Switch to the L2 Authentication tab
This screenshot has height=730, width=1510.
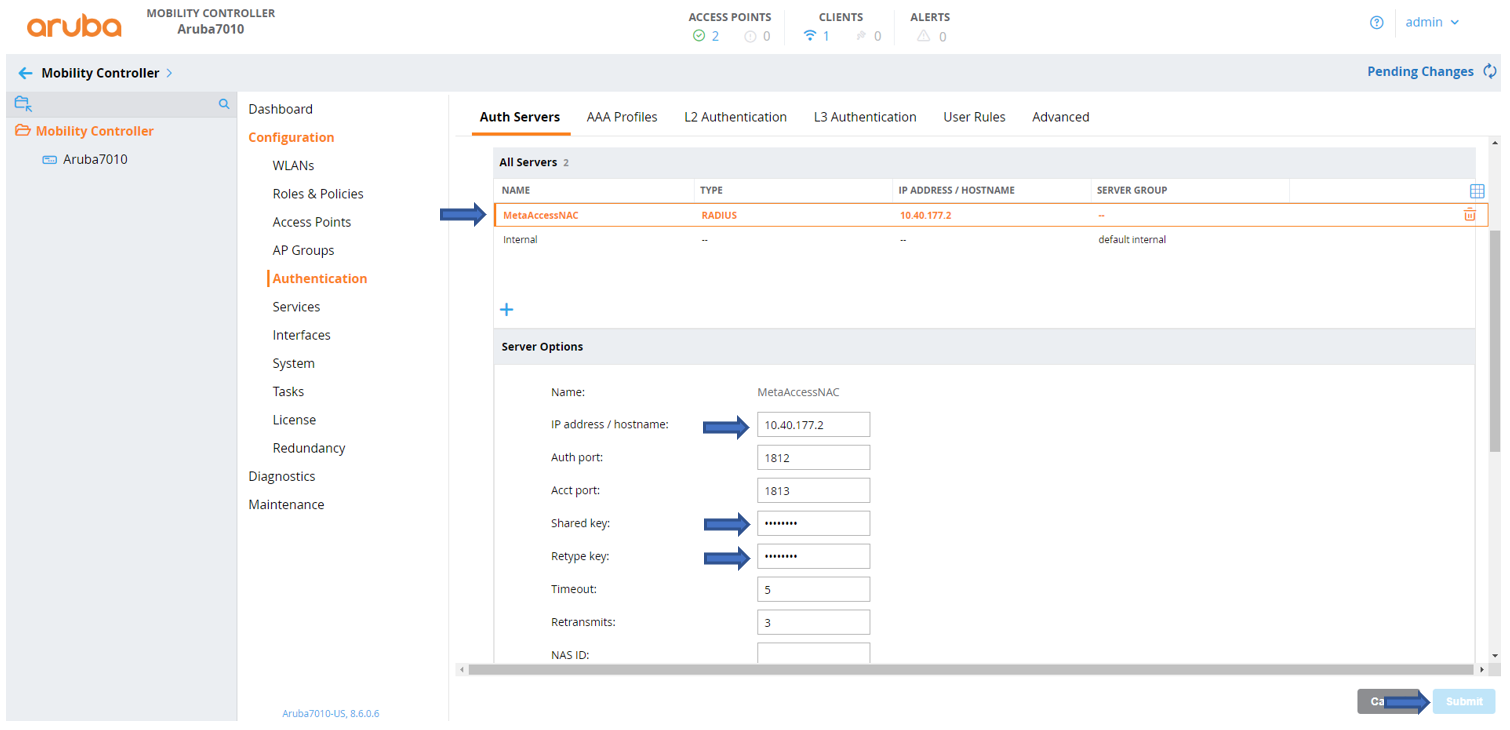point(735,117)
